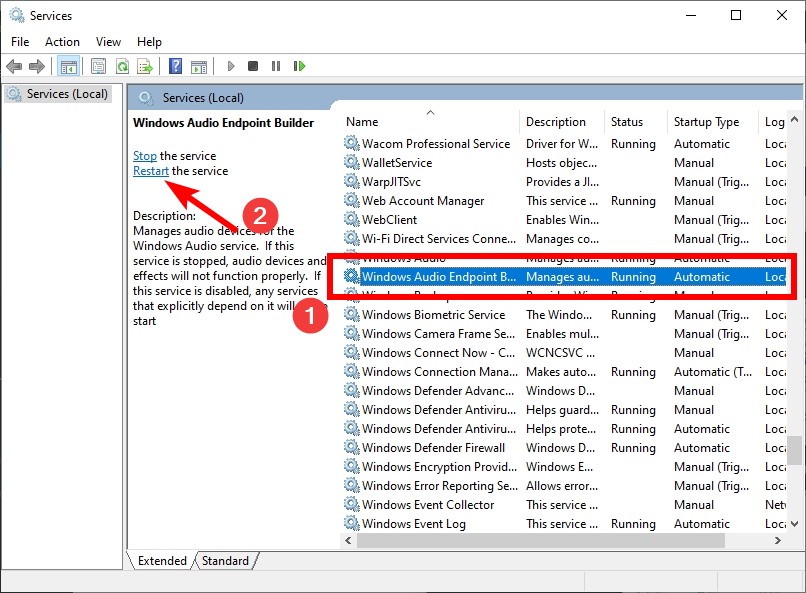Viewport: 806px width, 593px height.
Task: Click the Pause Service toolbar icon
Action: [276, 66]
